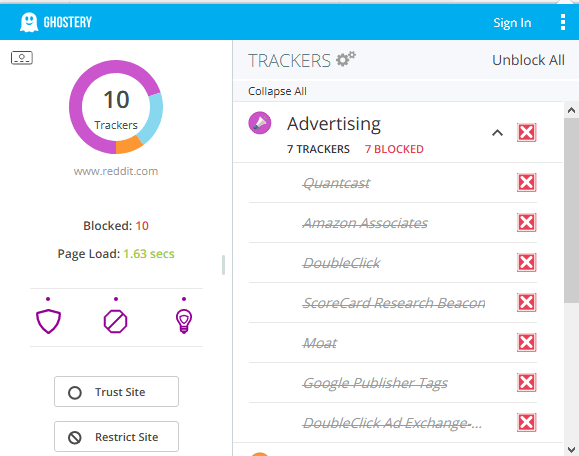Click the 7 BLOCKED label
Viewport: 579px width, 456px height.
(x=394, y=149)
